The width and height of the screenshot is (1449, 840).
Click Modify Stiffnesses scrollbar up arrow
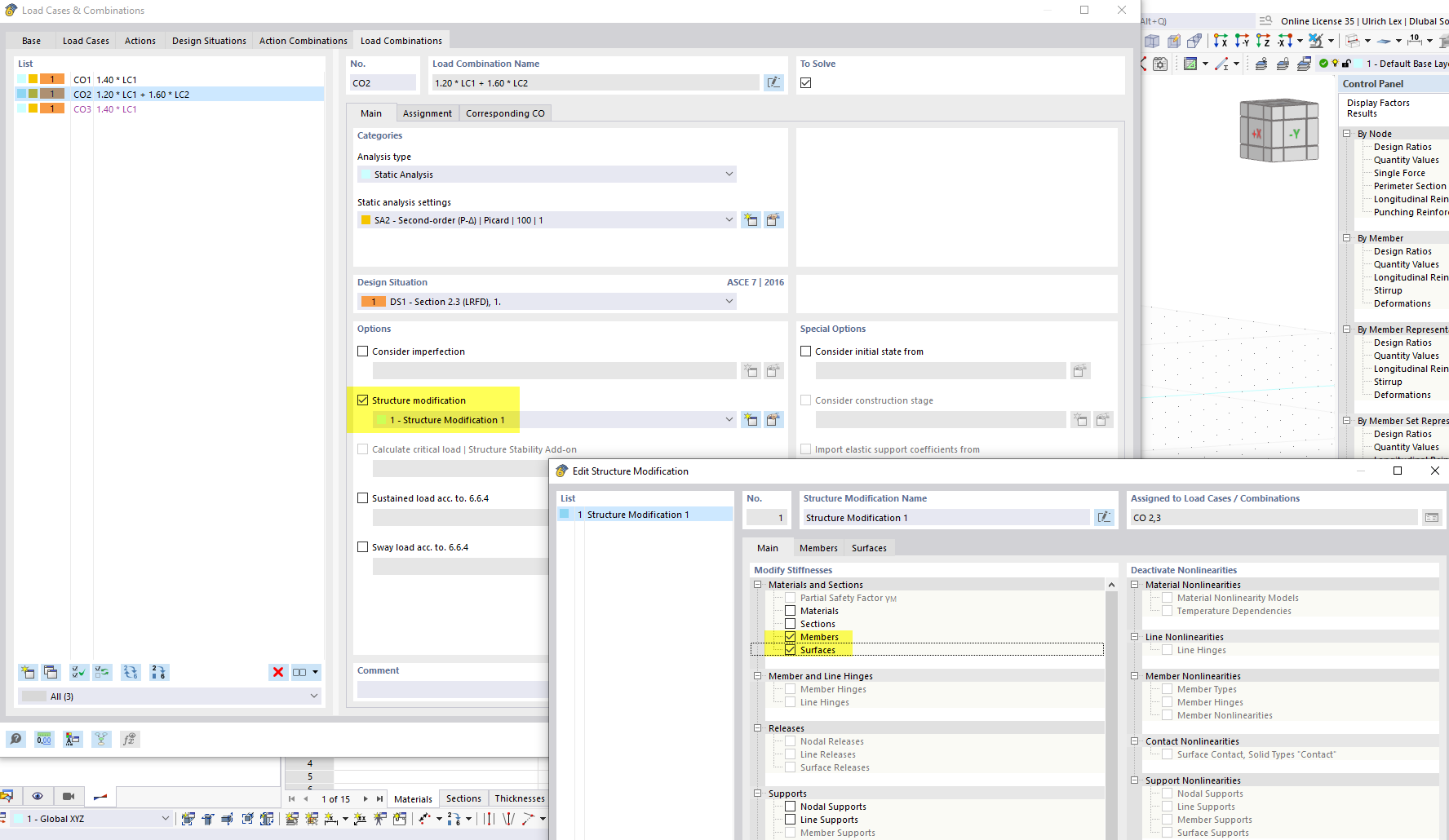1111,585
